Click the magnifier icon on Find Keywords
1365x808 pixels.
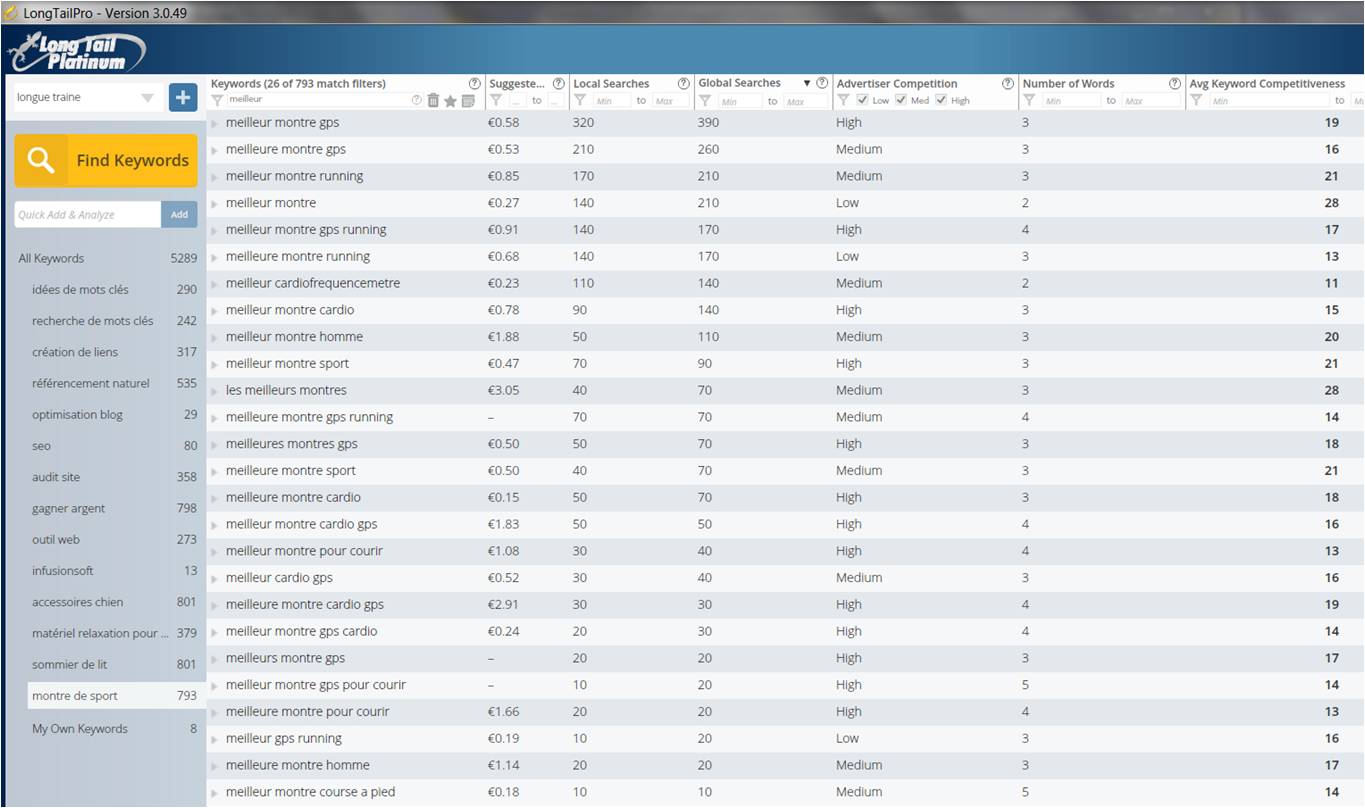41,160
